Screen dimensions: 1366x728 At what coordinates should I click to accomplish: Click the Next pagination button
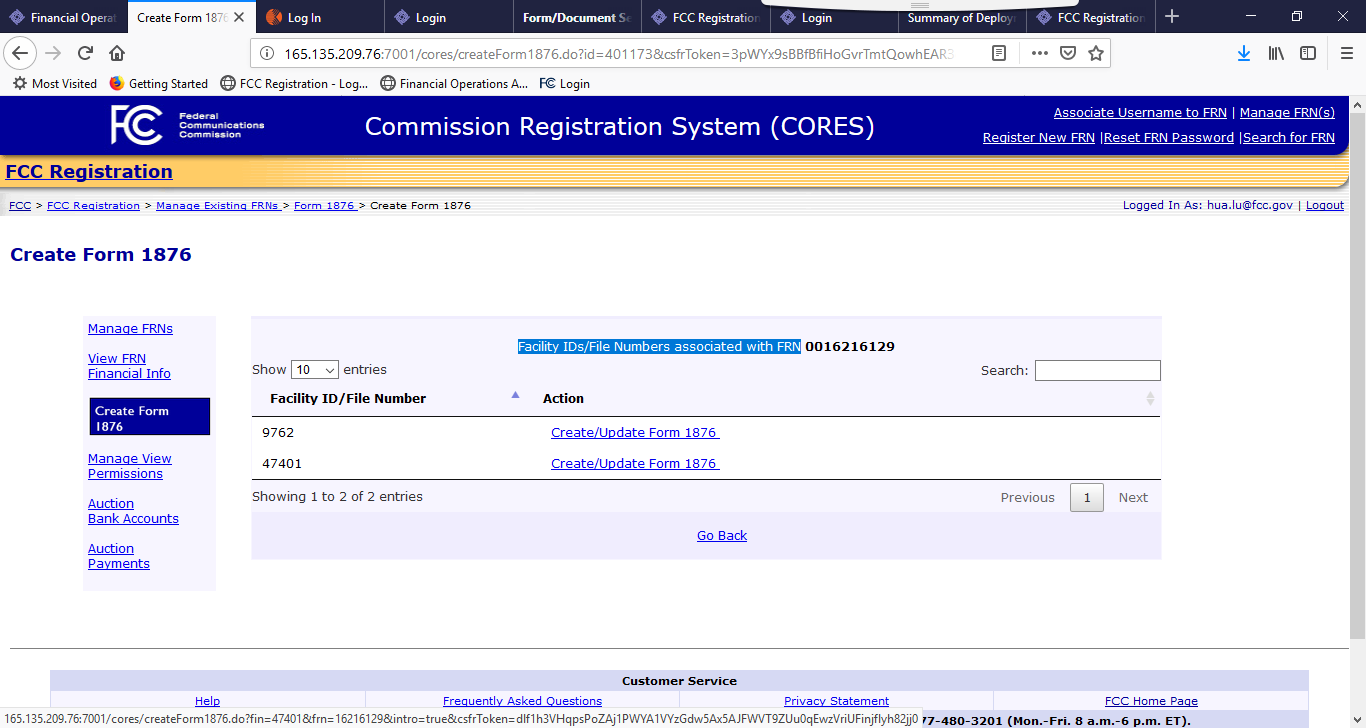pos(1133,497)
